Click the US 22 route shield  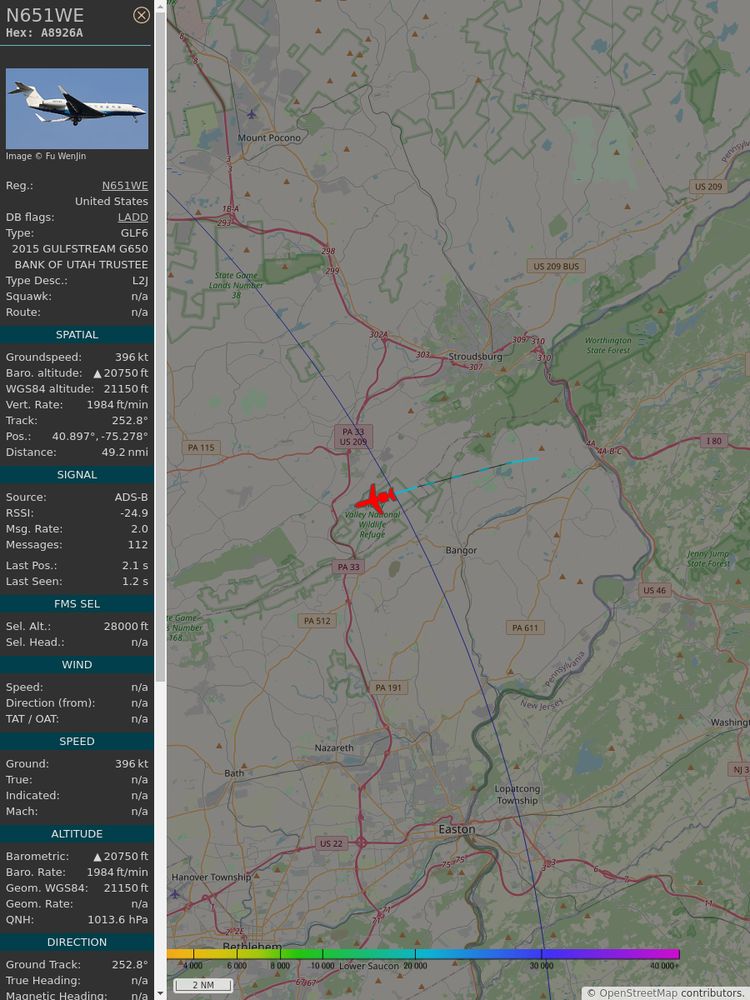point(330,844)
